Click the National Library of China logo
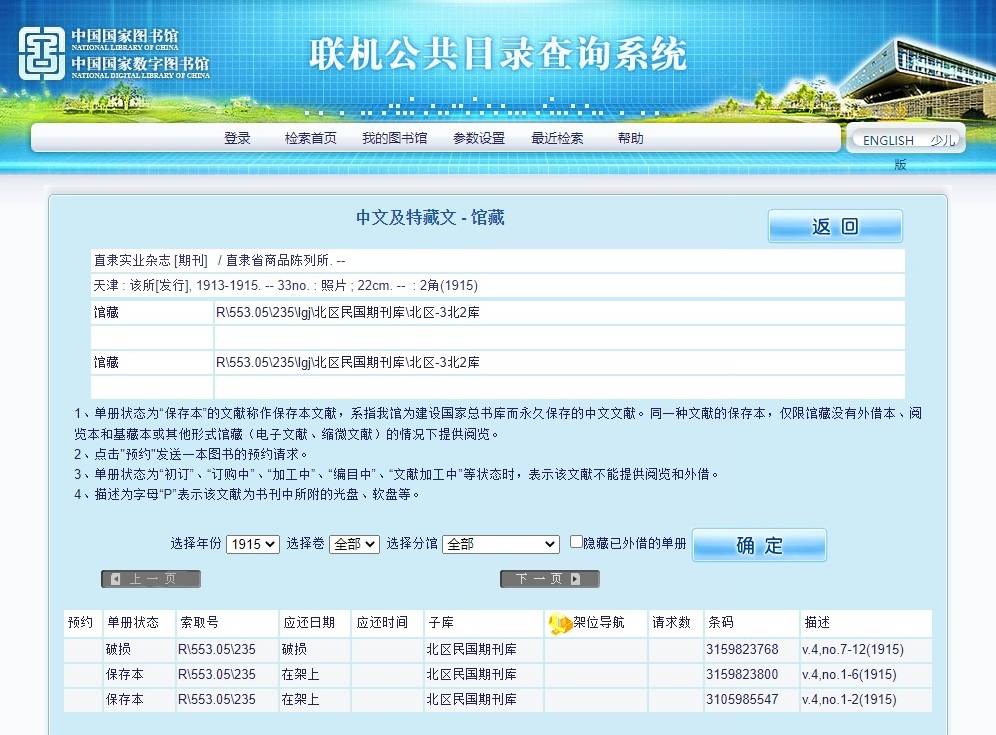Image resolution: width=996 pixels, height=735 pixels. [114, 53]
